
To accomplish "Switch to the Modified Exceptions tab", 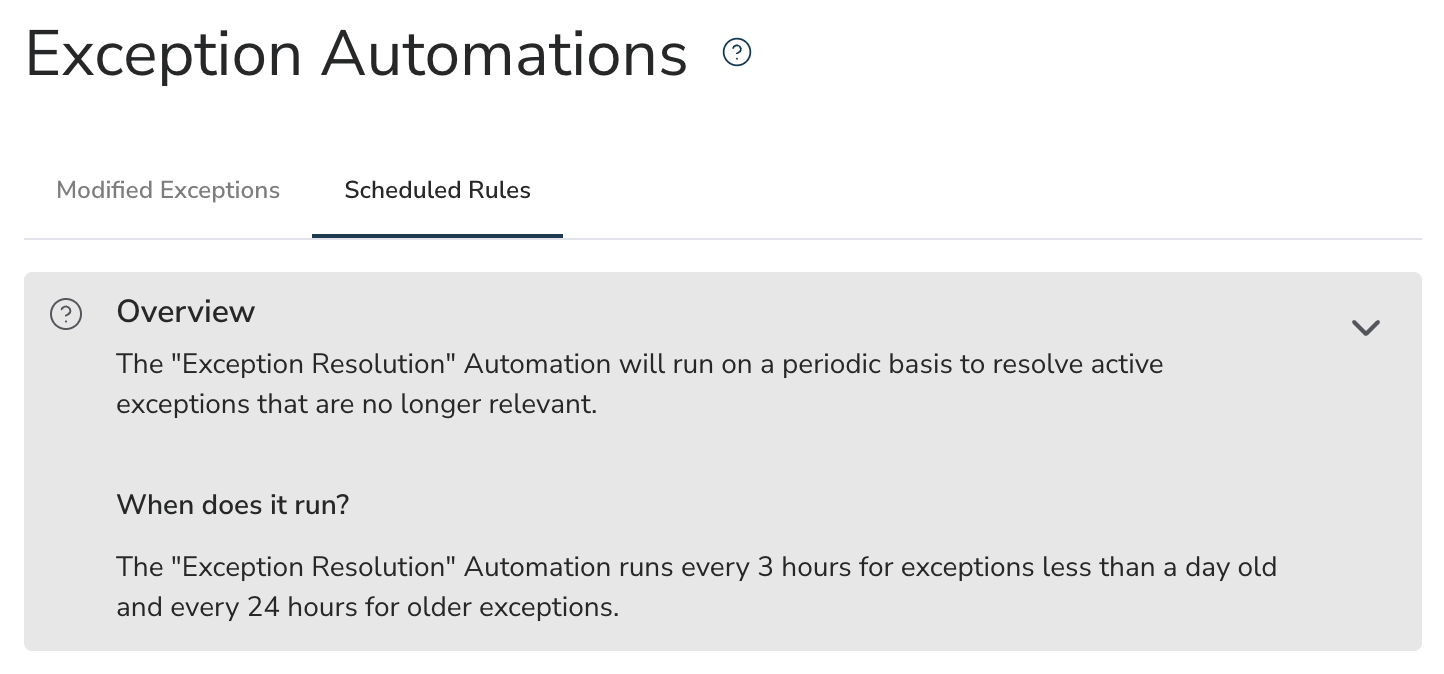I will click(168, 190).
